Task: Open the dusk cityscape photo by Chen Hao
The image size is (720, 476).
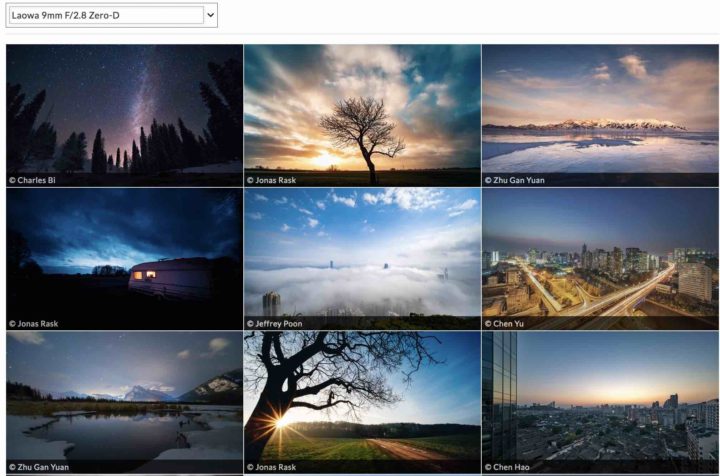Action: 600,403
